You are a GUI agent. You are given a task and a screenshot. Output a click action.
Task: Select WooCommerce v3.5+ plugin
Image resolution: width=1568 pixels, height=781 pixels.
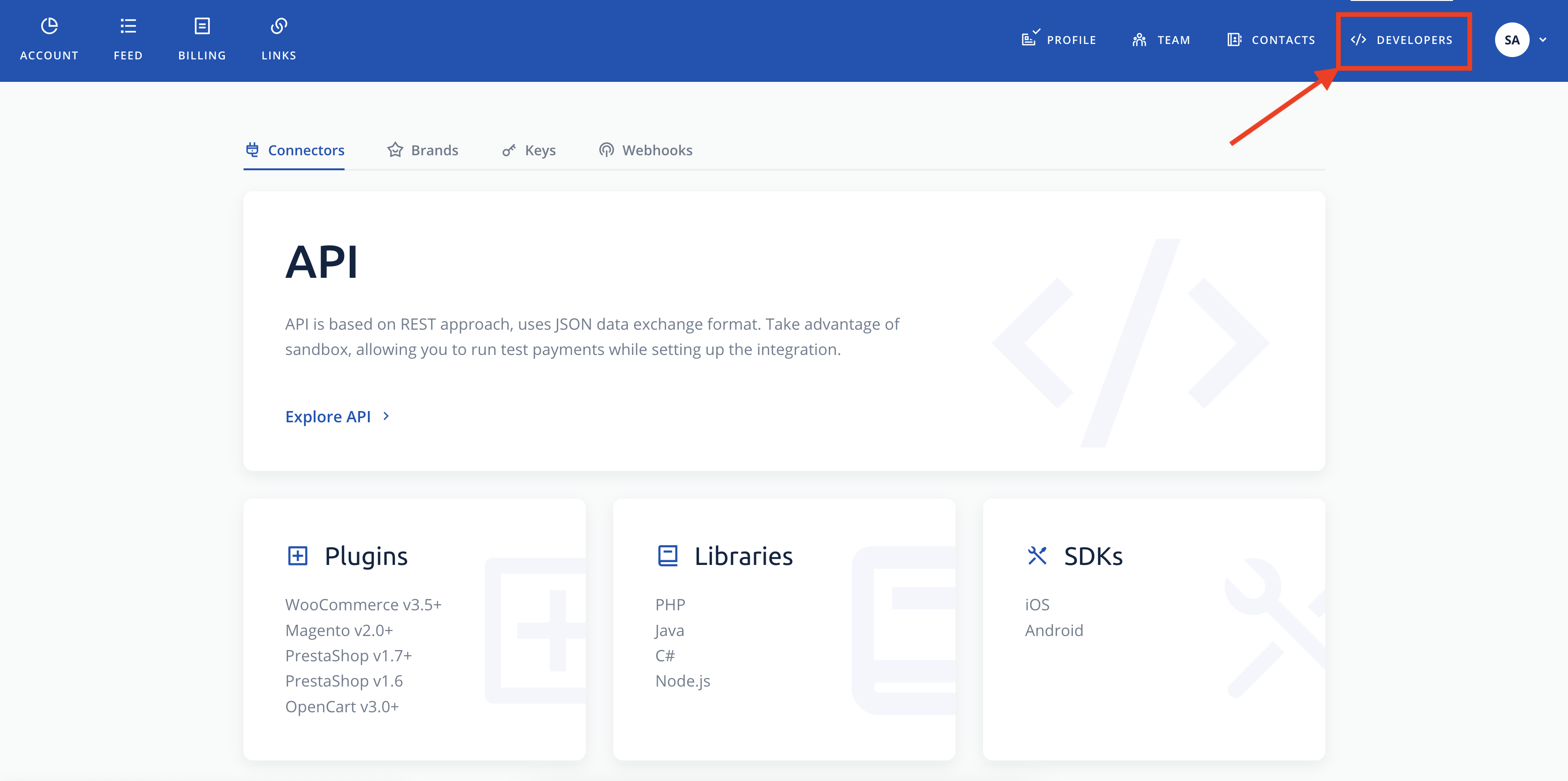[363, 605]
